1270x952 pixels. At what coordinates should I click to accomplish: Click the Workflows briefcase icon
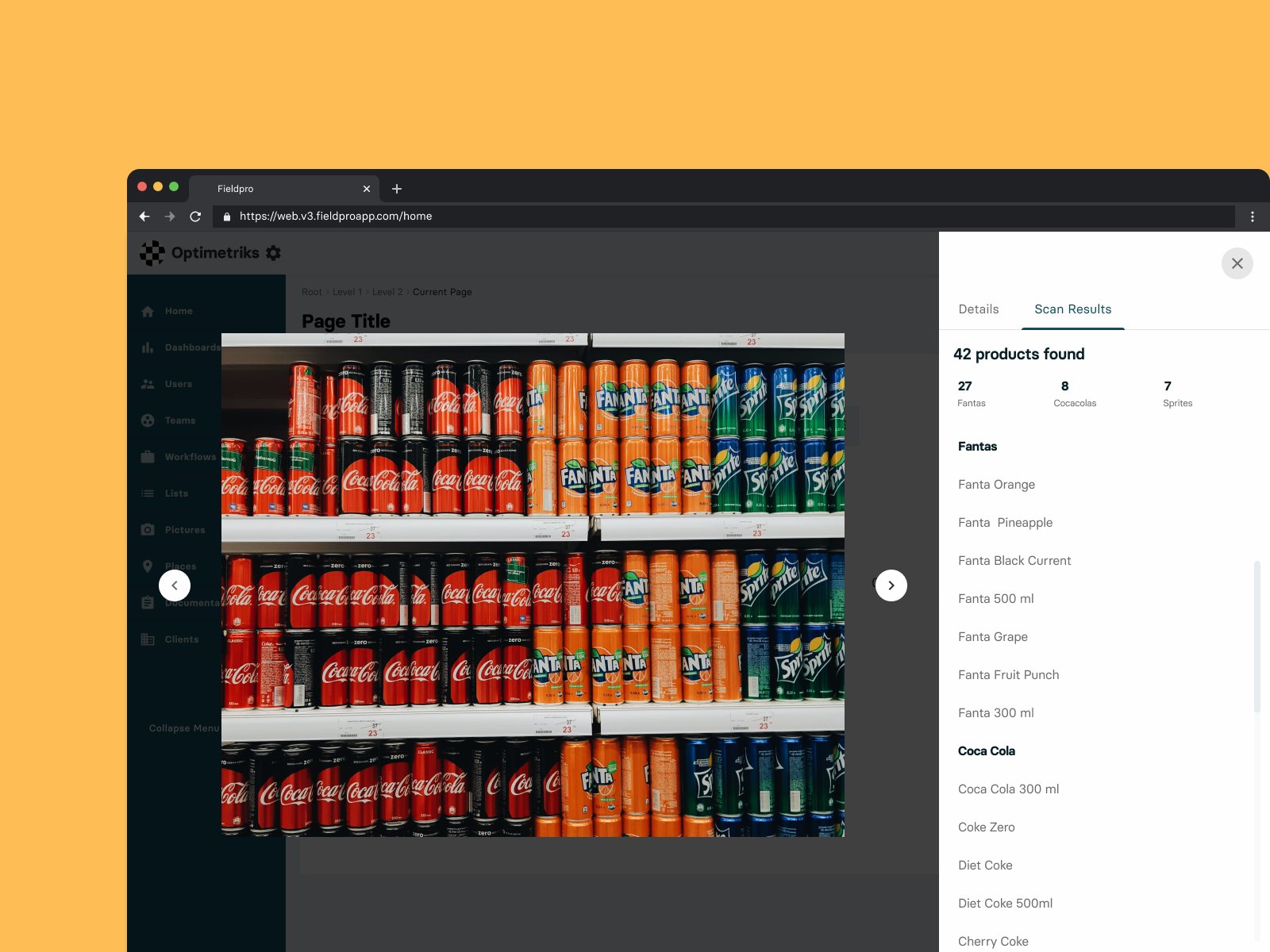(x=148, y=457)
